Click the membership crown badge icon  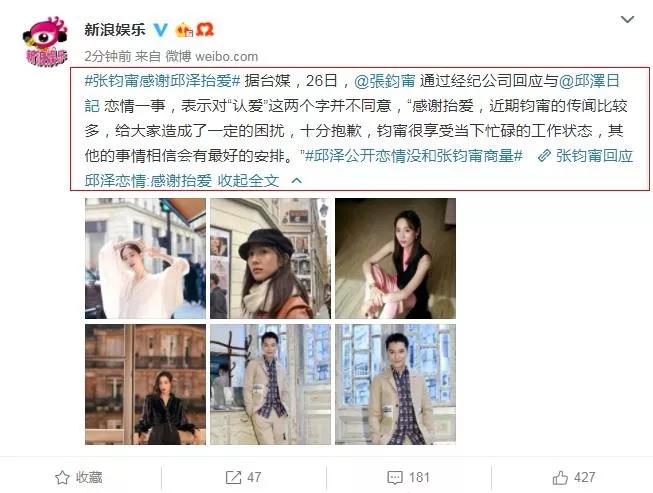tap(184, 30)
